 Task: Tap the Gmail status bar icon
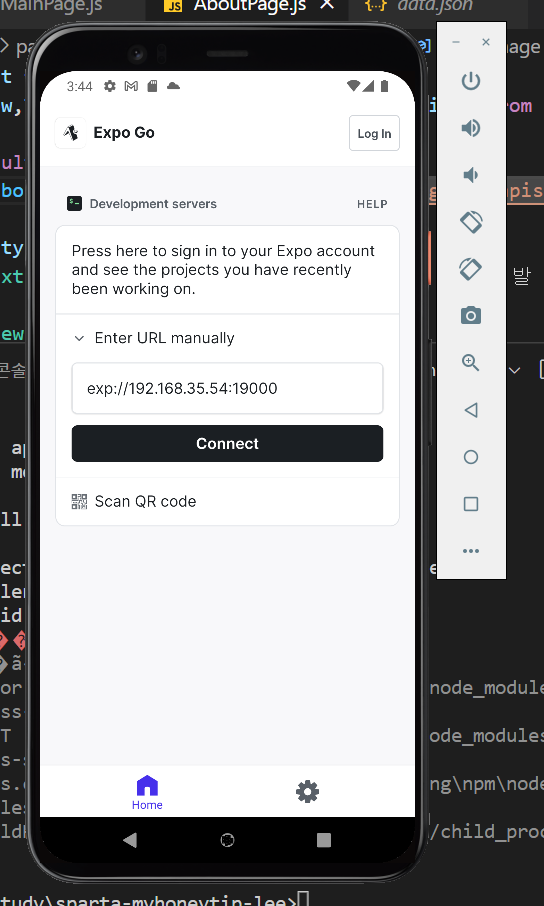(131, 86)
